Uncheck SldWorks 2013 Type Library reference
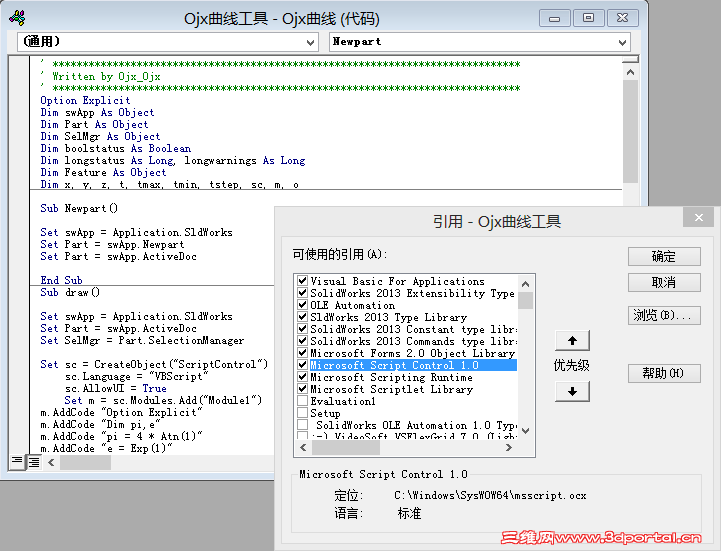Screen dimensions: 721x551 click(303, 316)
